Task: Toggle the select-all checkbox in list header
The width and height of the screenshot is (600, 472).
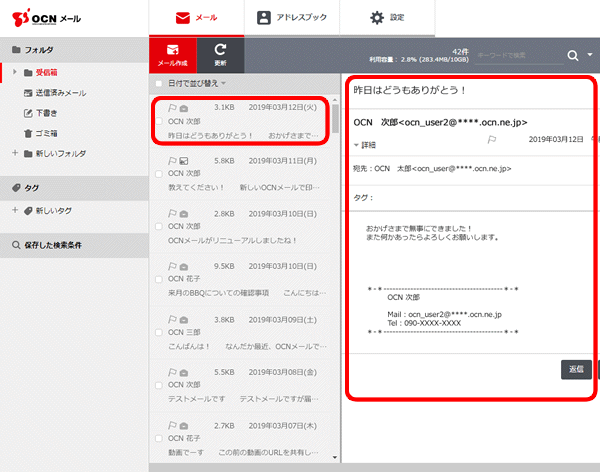Action: click(159, 83)
